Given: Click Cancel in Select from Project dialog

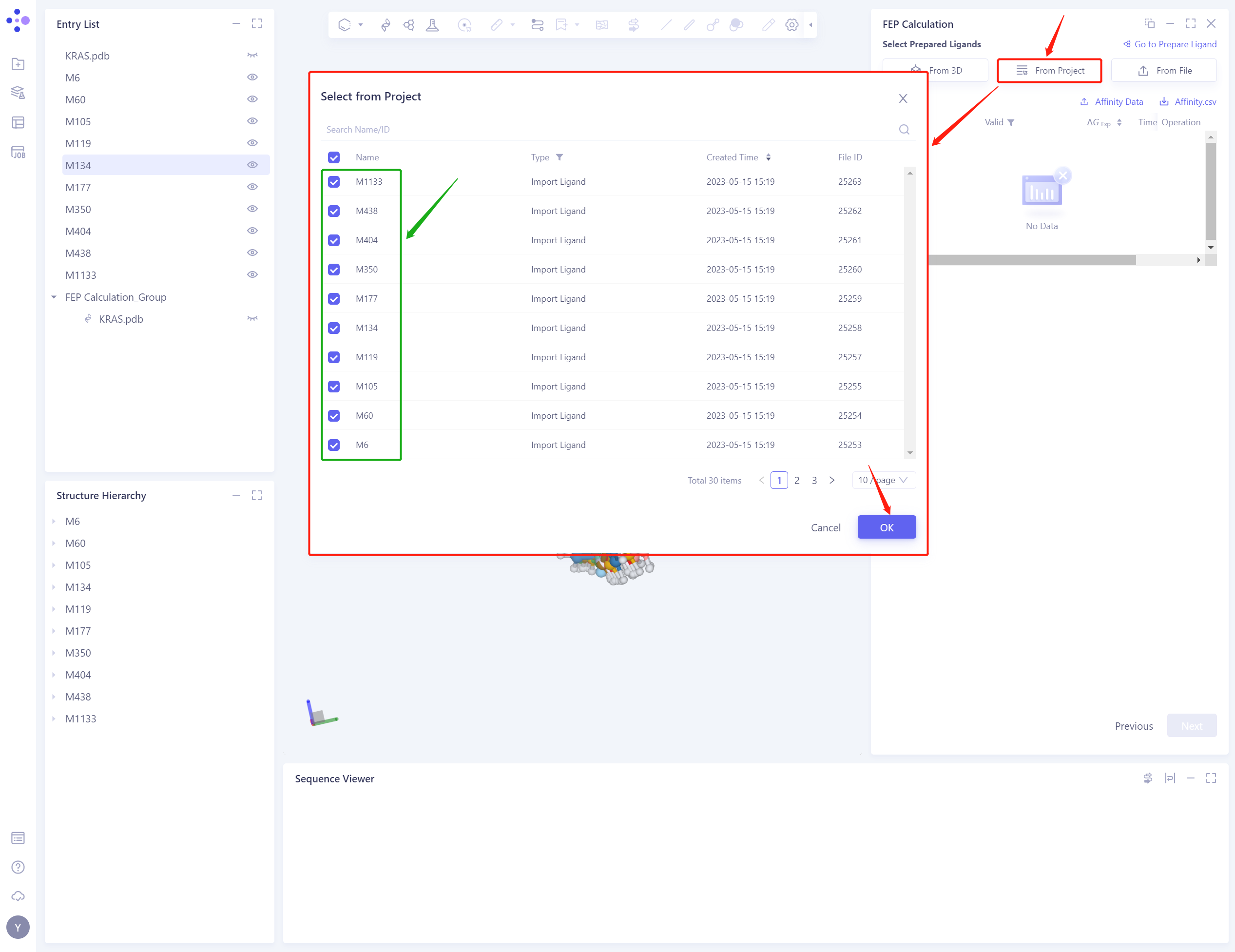Looking at the screenshot, I should click(825, 527).
